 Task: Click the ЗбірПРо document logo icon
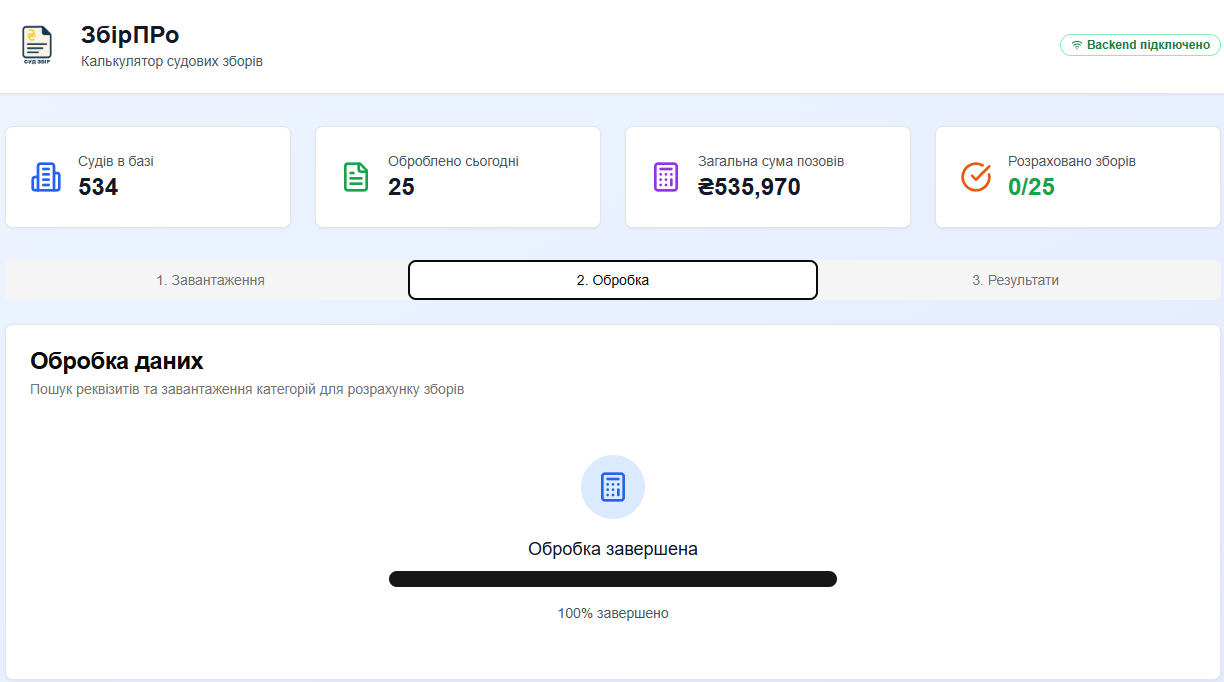point(37,46)
